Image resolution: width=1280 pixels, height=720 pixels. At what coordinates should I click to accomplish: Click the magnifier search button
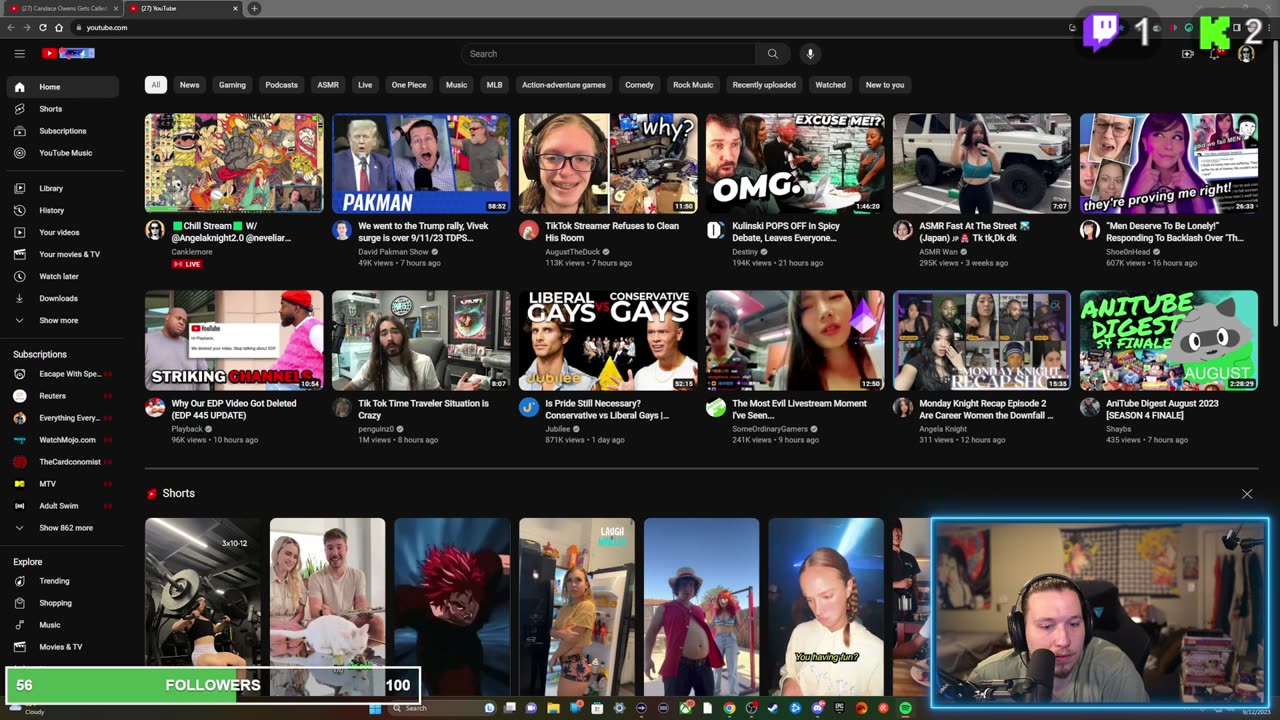pyautogui.click(x=772, y=54)
